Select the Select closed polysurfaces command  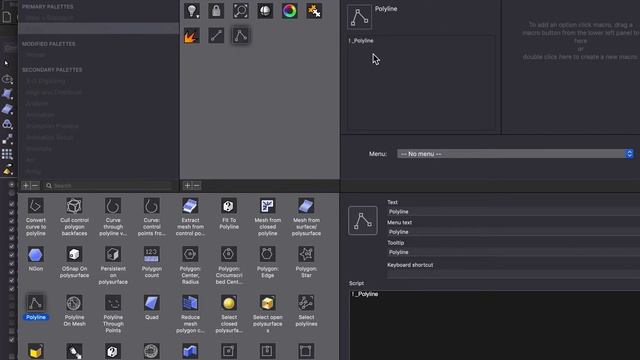229,314
